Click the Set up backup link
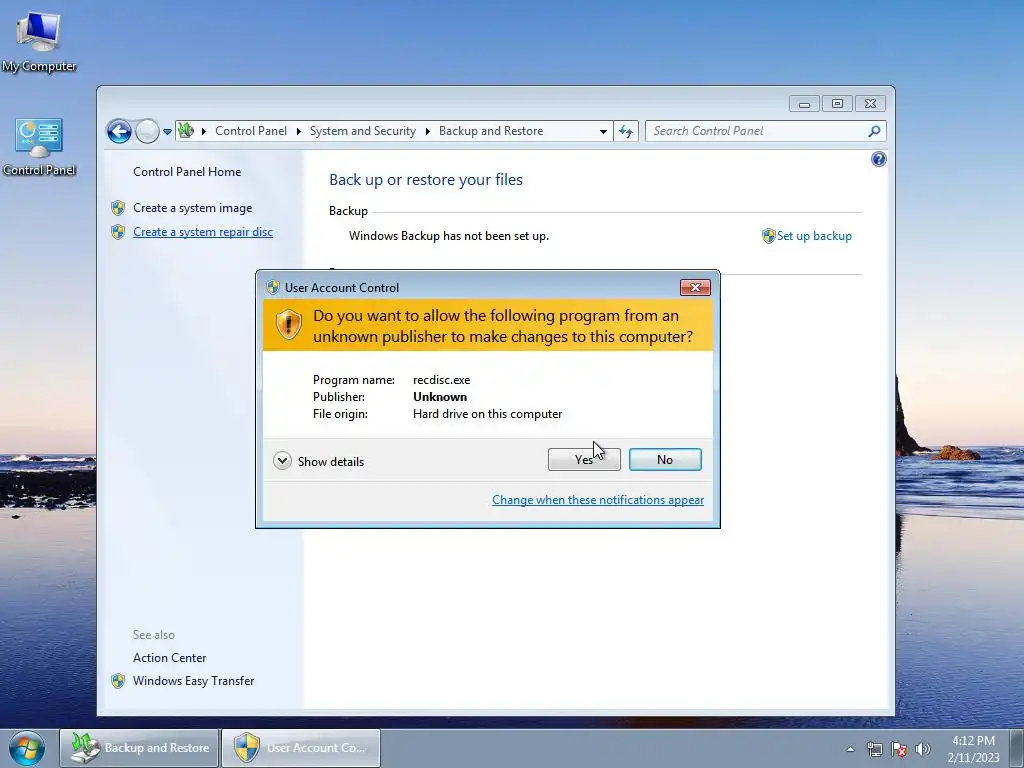The image size is (1024, 768). (814, 236)
